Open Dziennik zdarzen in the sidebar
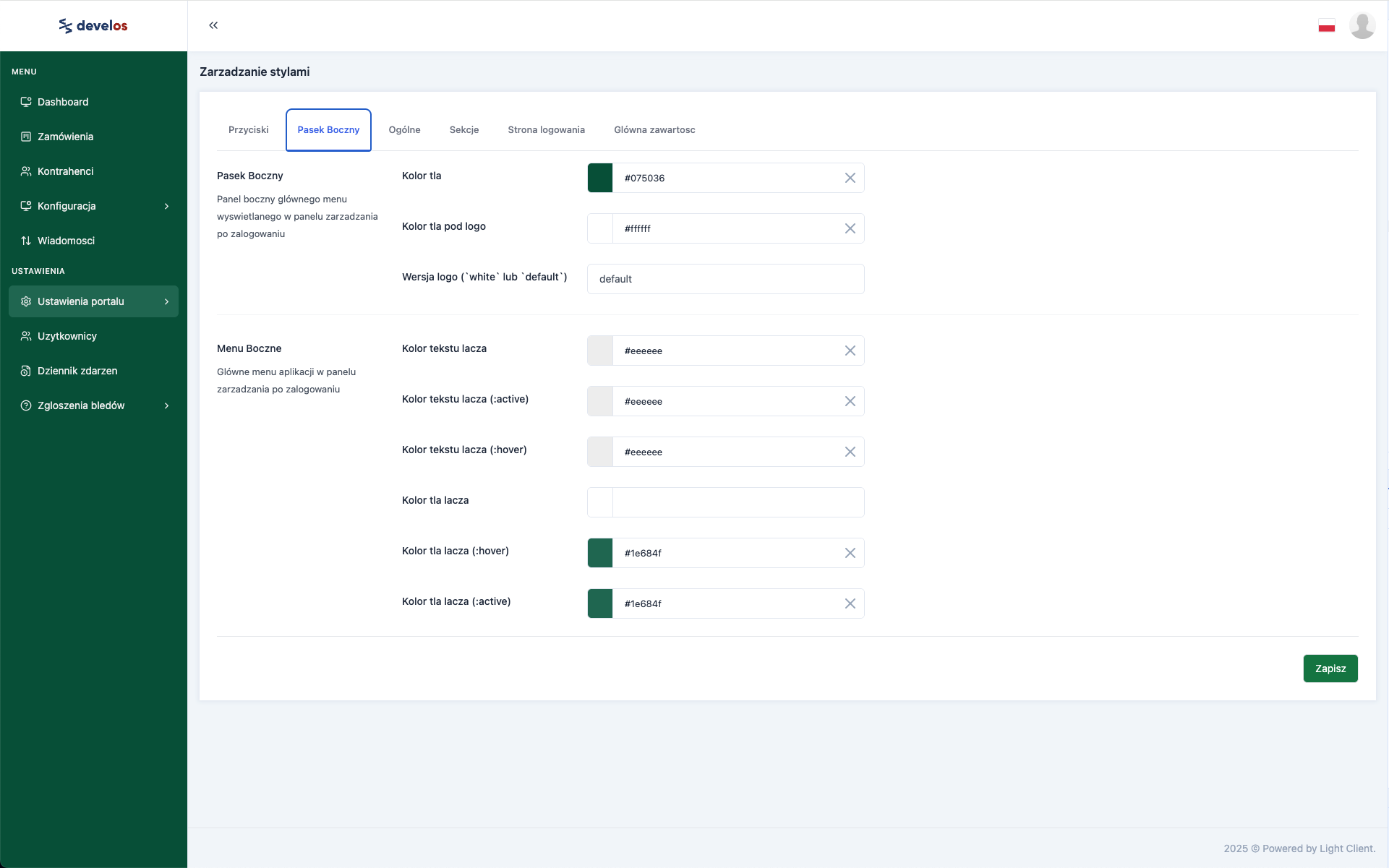 77,371
